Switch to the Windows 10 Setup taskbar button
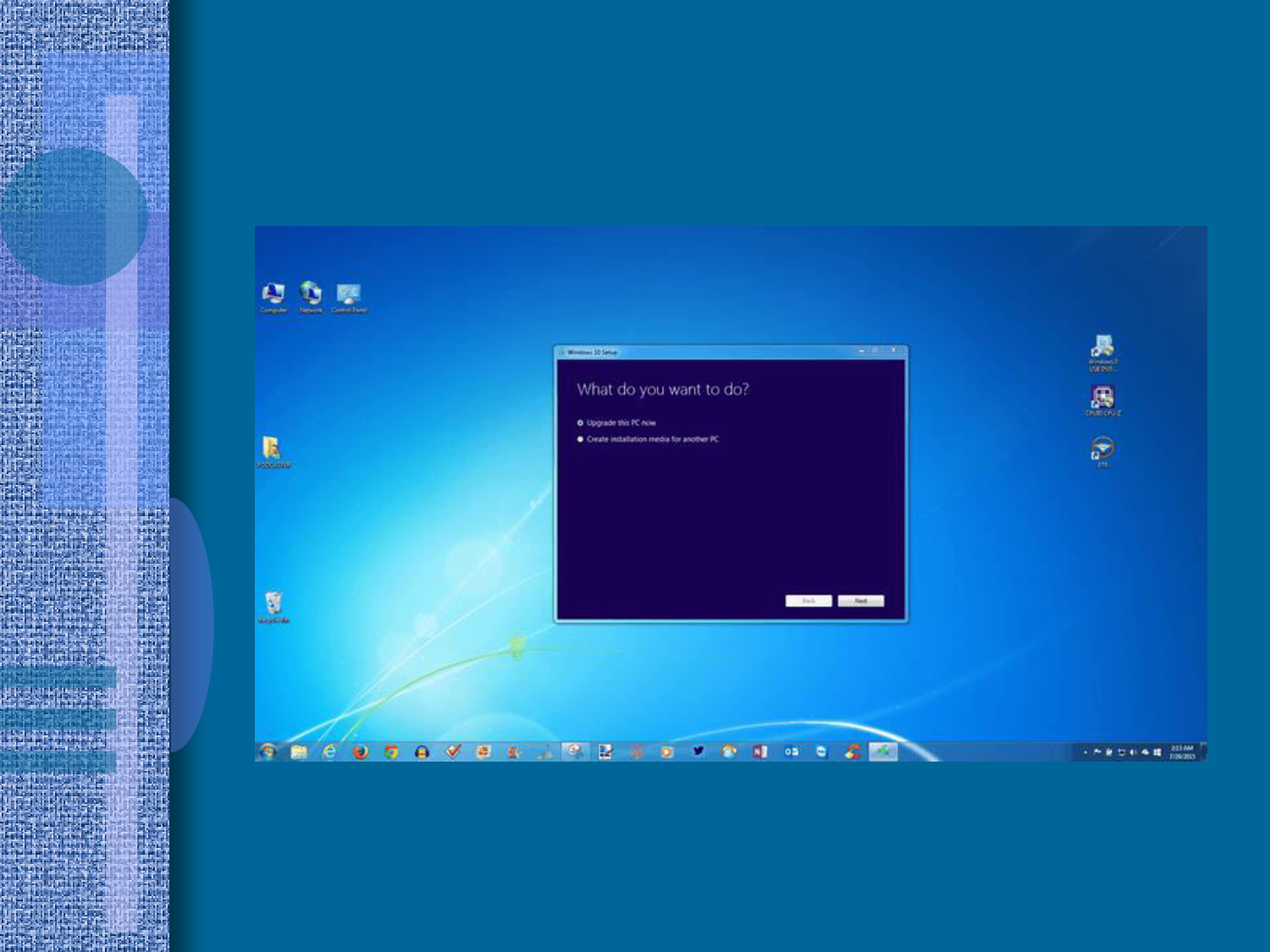The image size is (1270, 952). (883, 751)
